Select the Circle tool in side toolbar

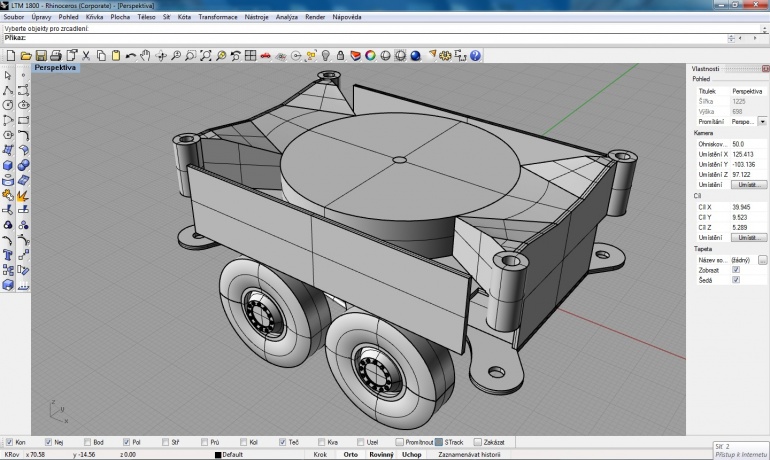(8, 105)
